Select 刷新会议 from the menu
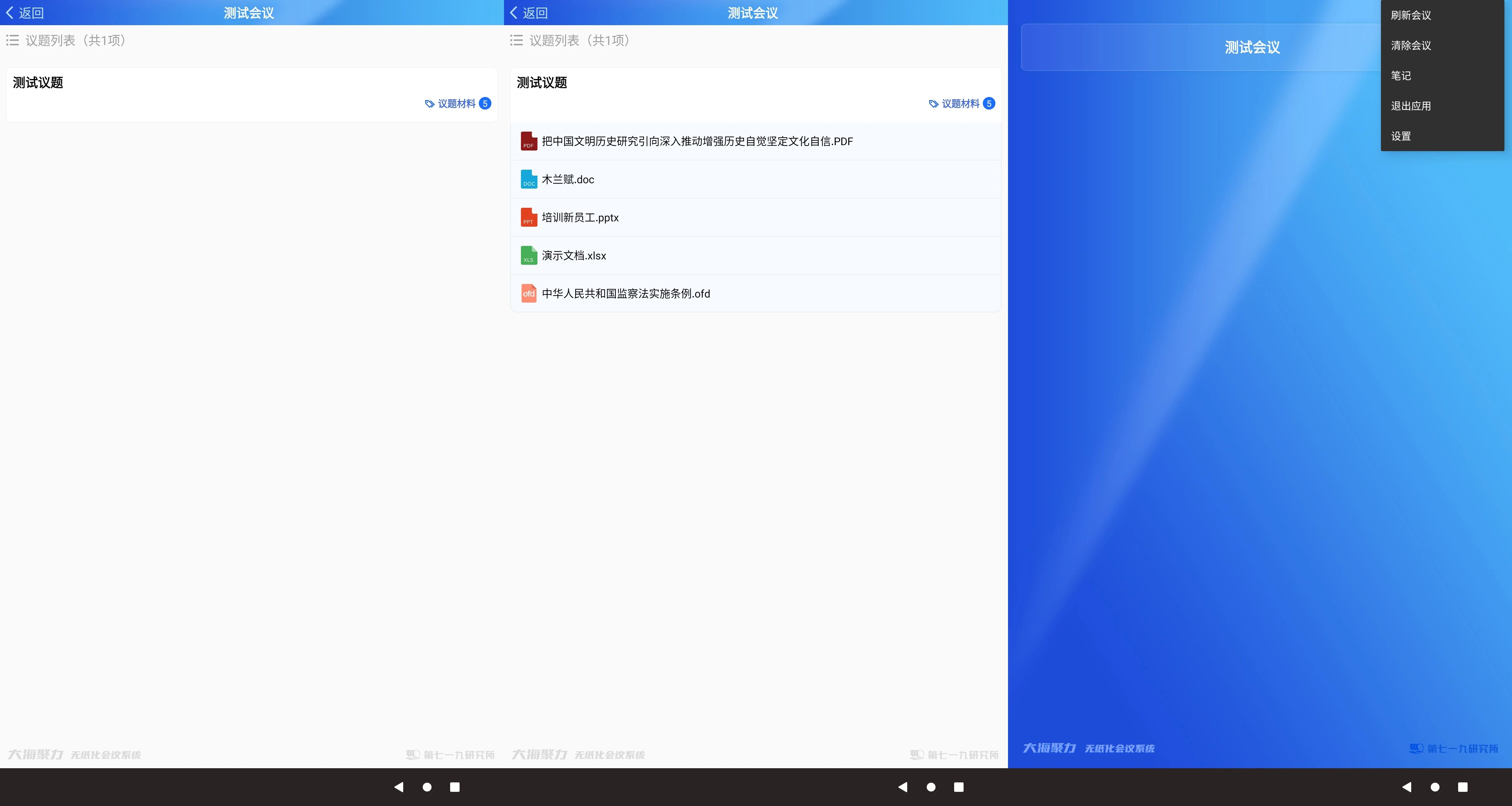The width and height of the screenshot is (1512, 806). click(1411, 15)
